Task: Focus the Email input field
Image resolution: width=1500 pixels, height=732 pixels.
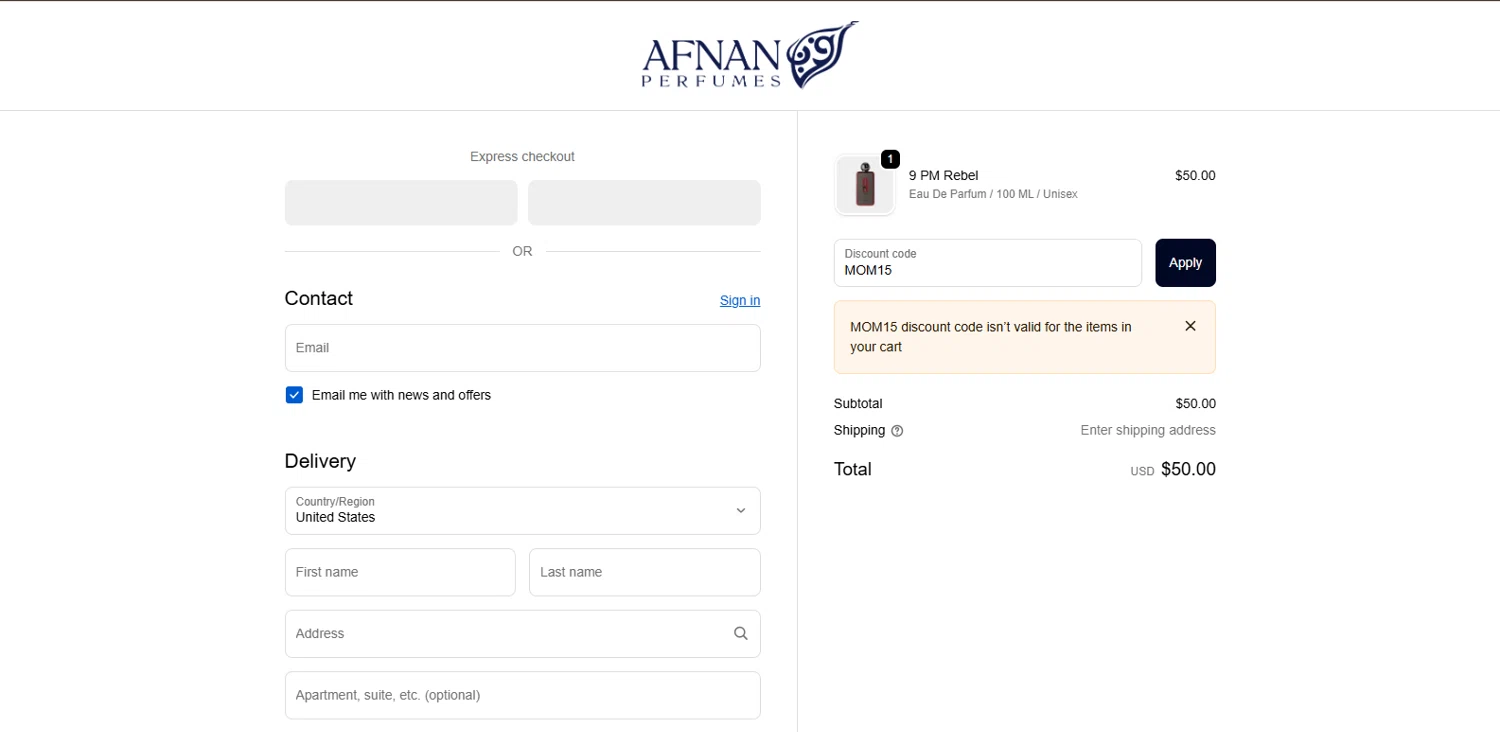Action: (522, 348)
